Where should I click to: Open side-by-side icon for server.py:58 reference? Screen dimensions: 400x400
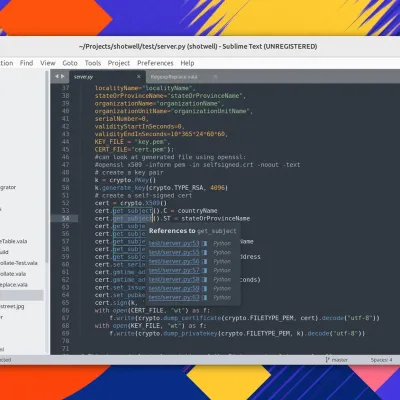click(204, 280)
